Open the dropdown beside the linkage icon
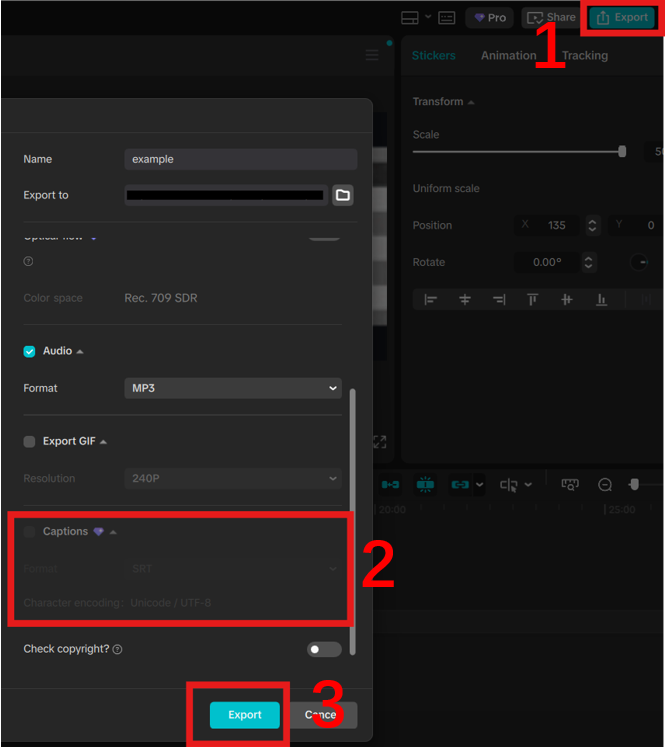The image size is (665, 747). (480, 485)
